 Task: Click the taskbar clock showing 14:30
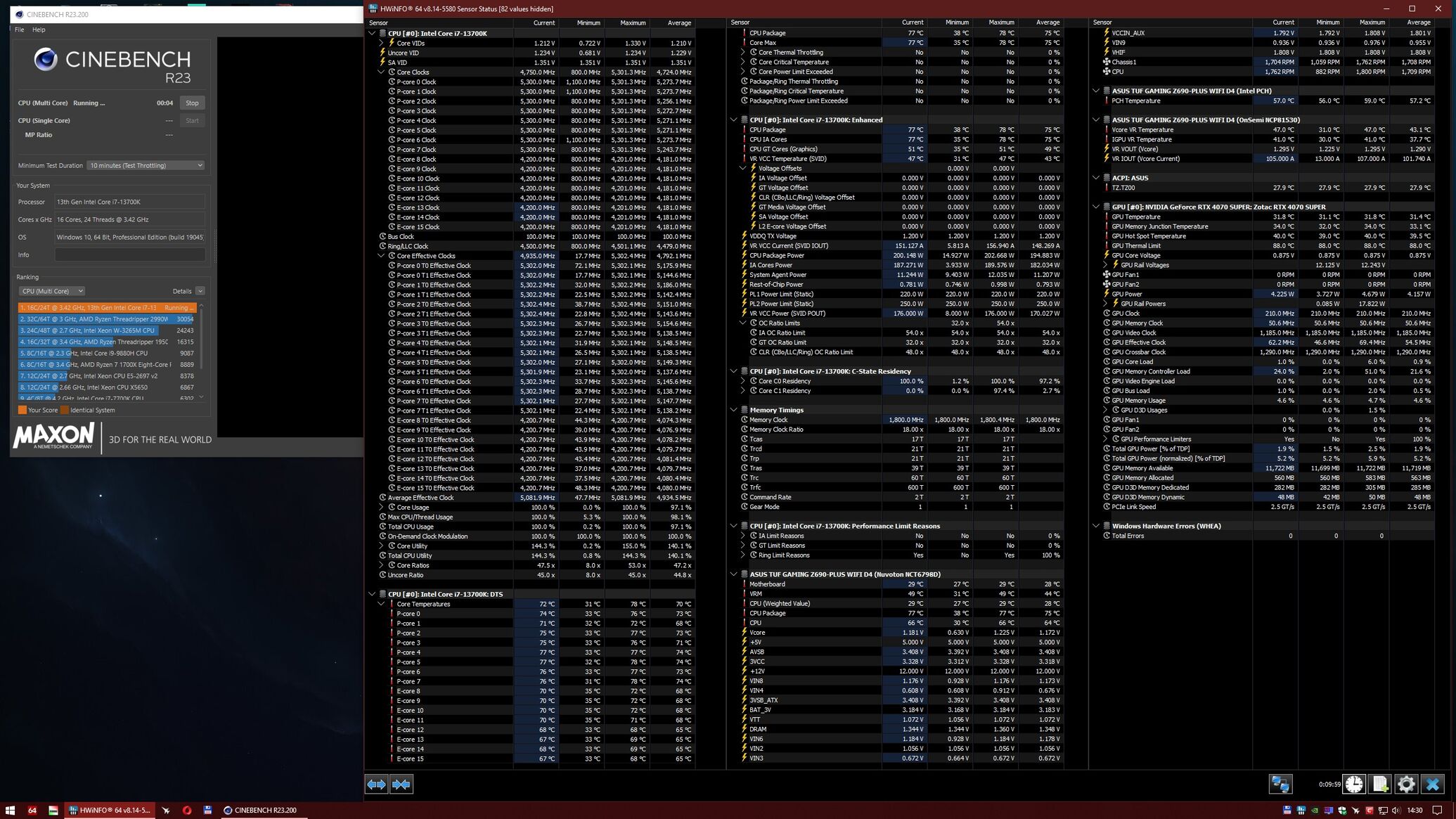pos(1415,810)
